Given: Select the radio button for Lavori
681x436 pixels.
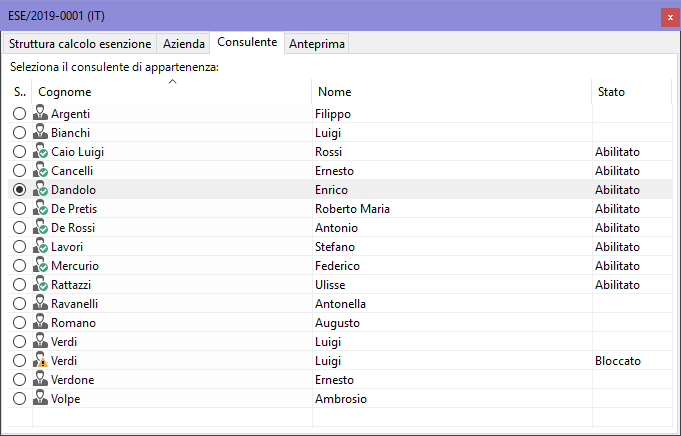Looking at the screenshot, I should (20, 247).
